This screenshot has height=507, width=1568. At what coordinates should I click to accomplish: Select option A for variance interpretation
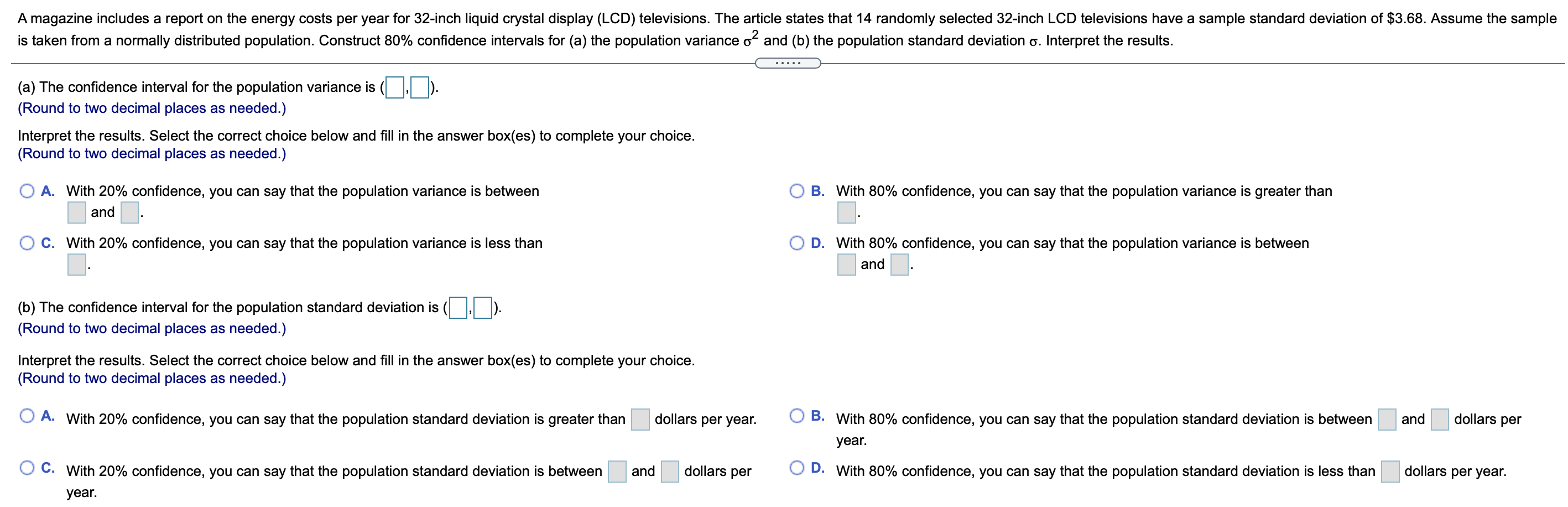[x=27, y=192]
